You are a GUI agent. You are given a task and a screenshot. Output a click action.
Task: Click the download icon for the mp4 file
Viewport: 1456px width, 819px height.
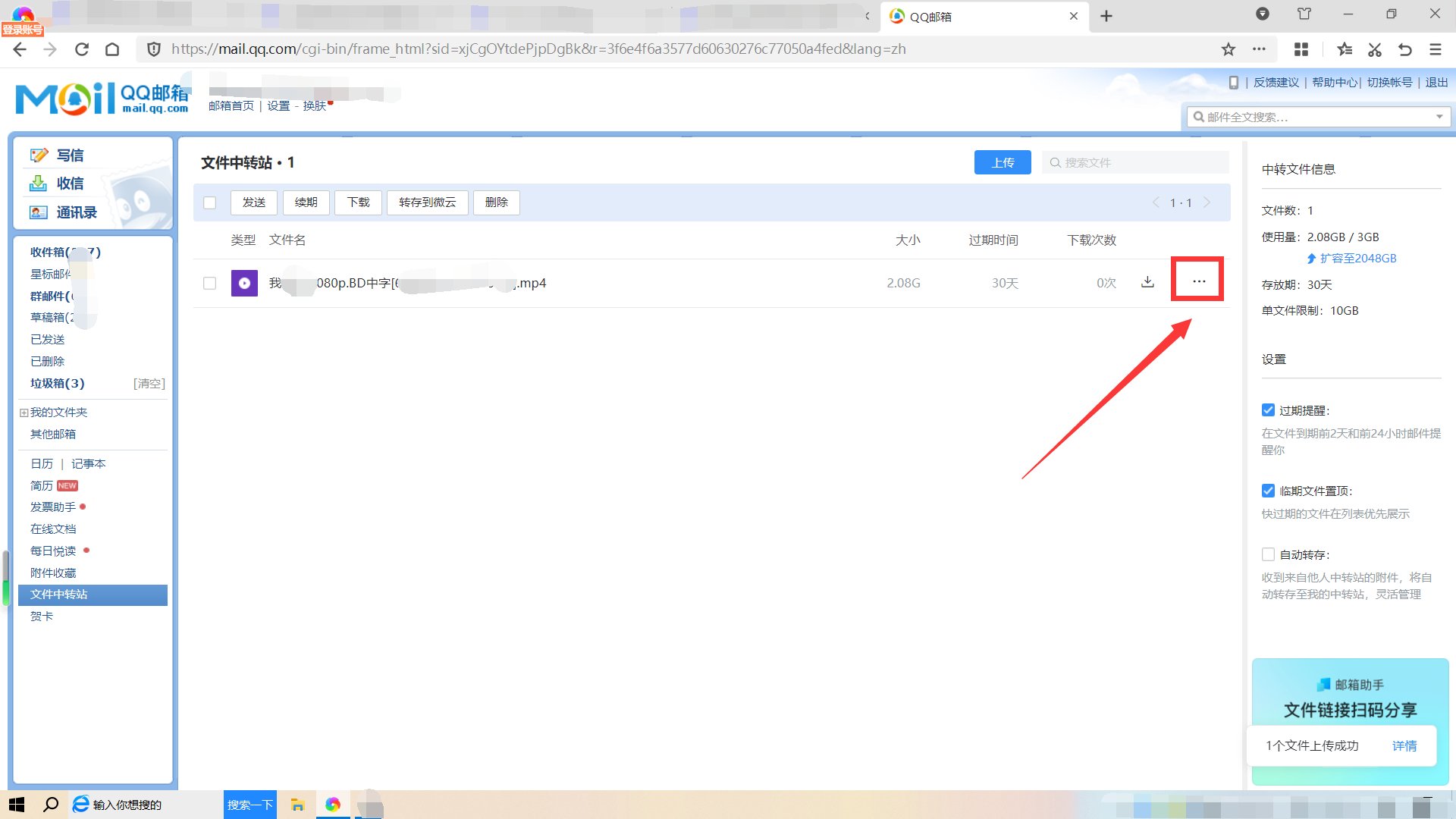click(1147, 282)
